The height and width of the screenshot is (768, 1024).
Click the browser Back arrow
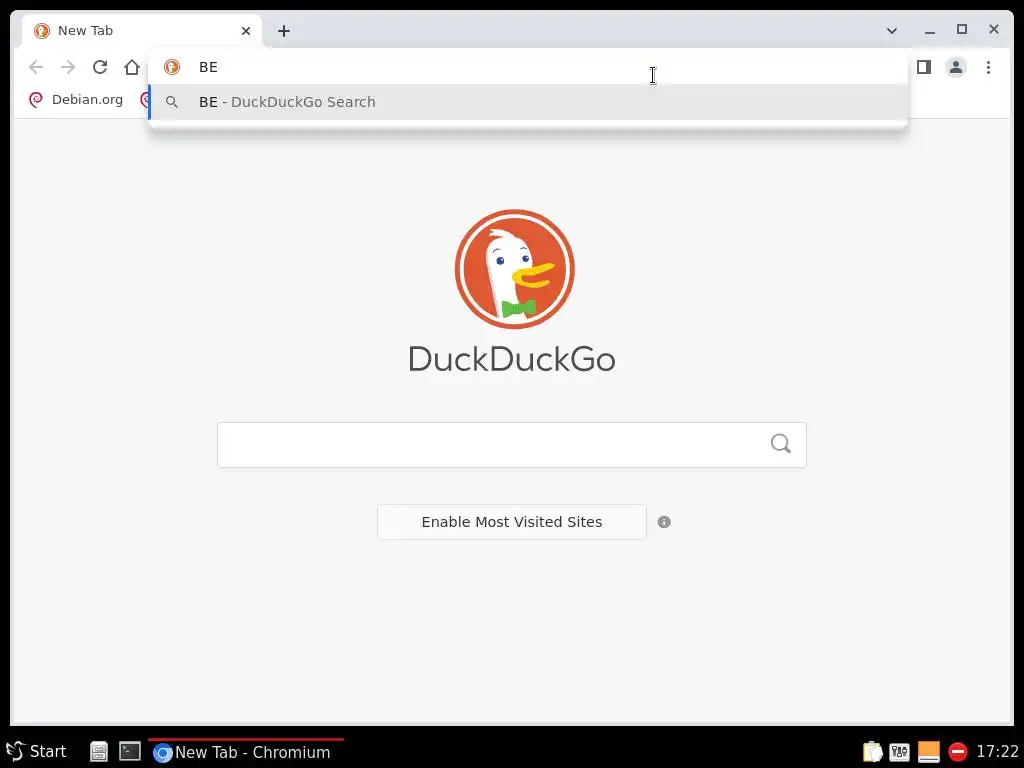pyautogui.click(x=36, y=67)
